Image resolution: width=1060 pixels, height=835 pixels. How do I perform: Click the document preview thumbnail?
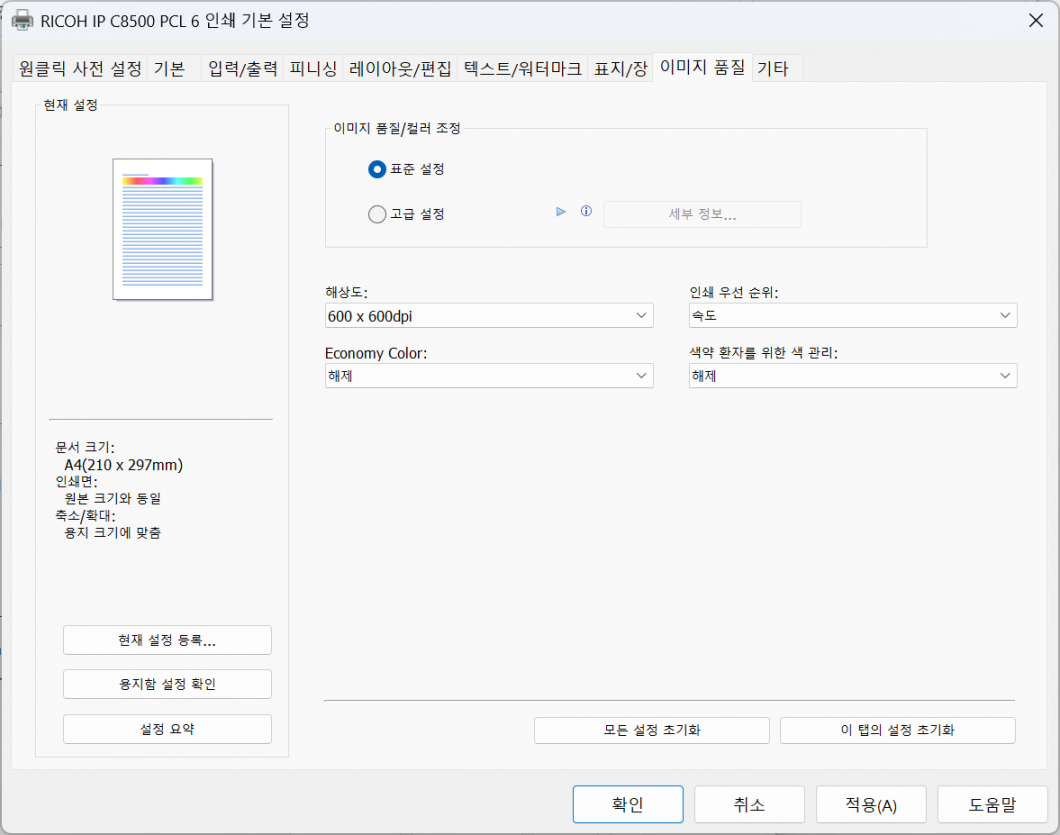163,228
